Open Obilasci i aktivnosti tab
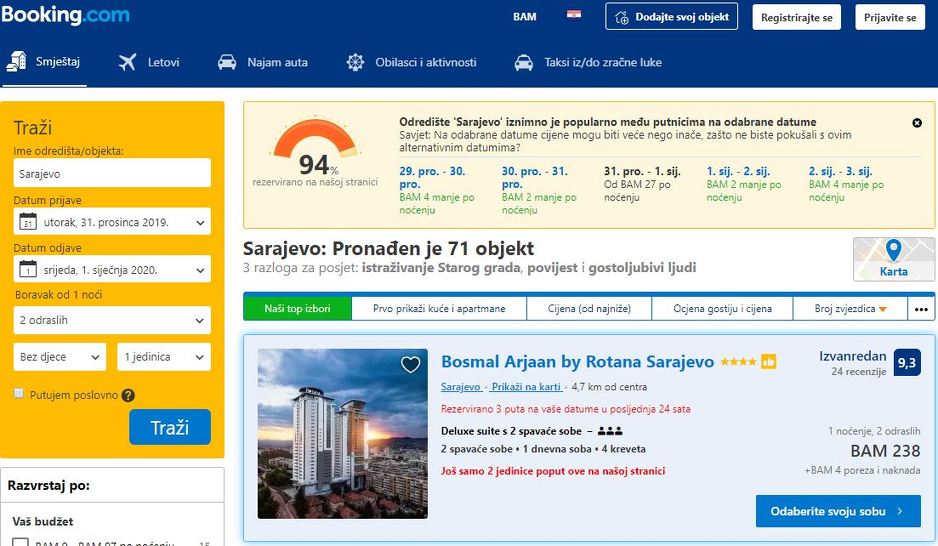The width and height of the screenshot is (938, 546). tap(412, 62)
